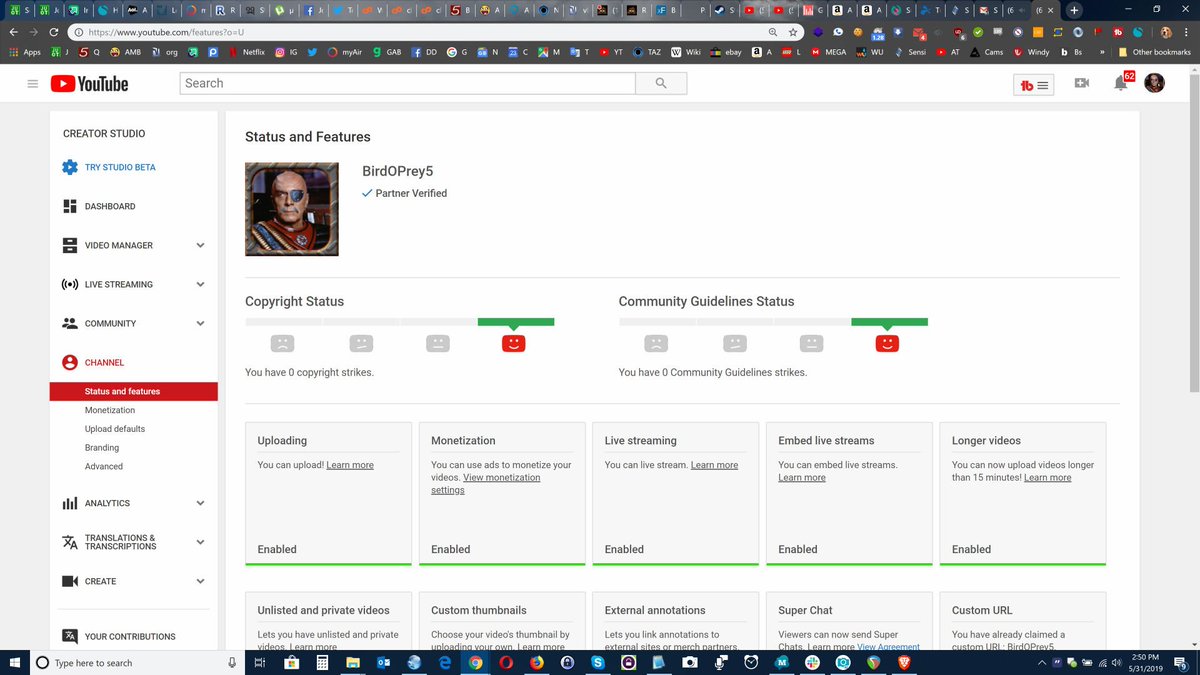Click the Create camera icon in sidebar
The width and height of the screenshot is (1200, 675).
point(69,581)
